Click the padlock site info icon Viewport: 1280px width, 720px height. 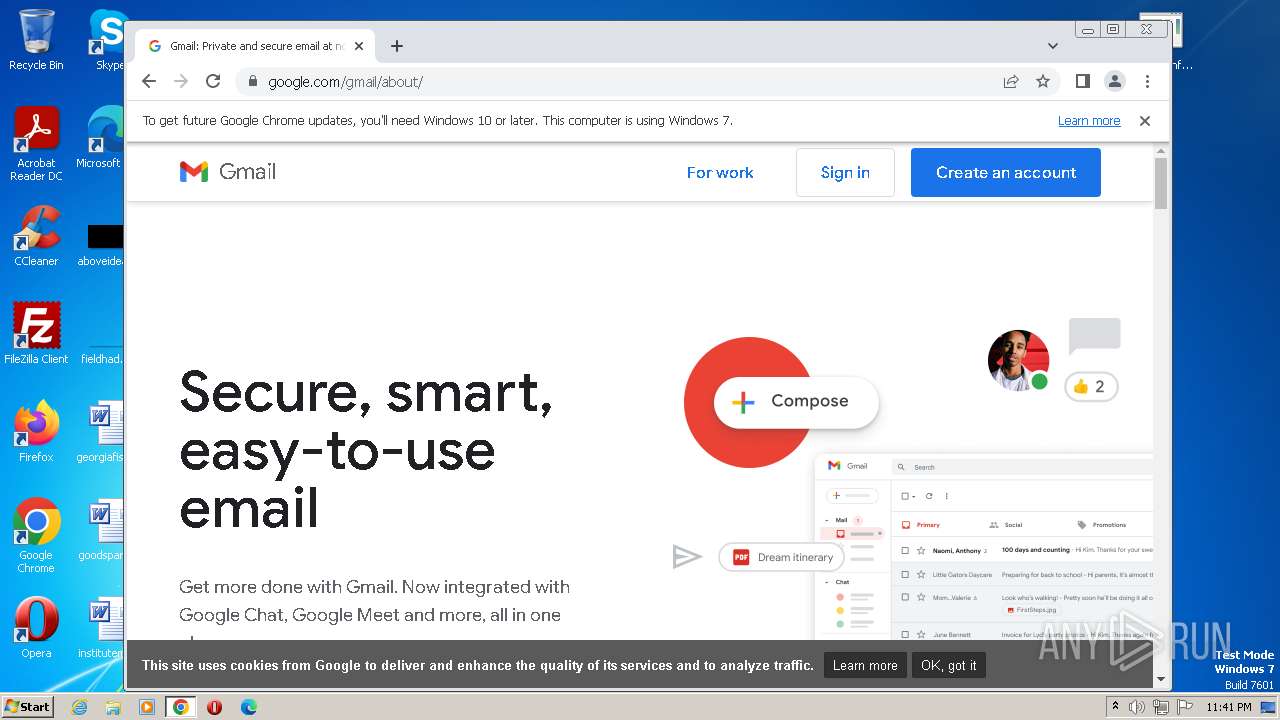click(x=252, y=82)
